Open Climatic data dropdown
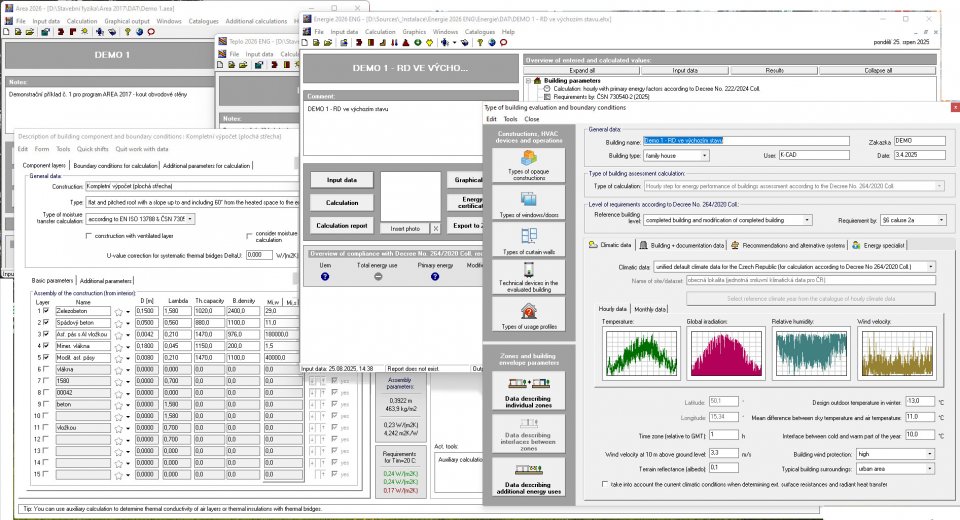This screenshot has width=960, height=520. [931, 267]
